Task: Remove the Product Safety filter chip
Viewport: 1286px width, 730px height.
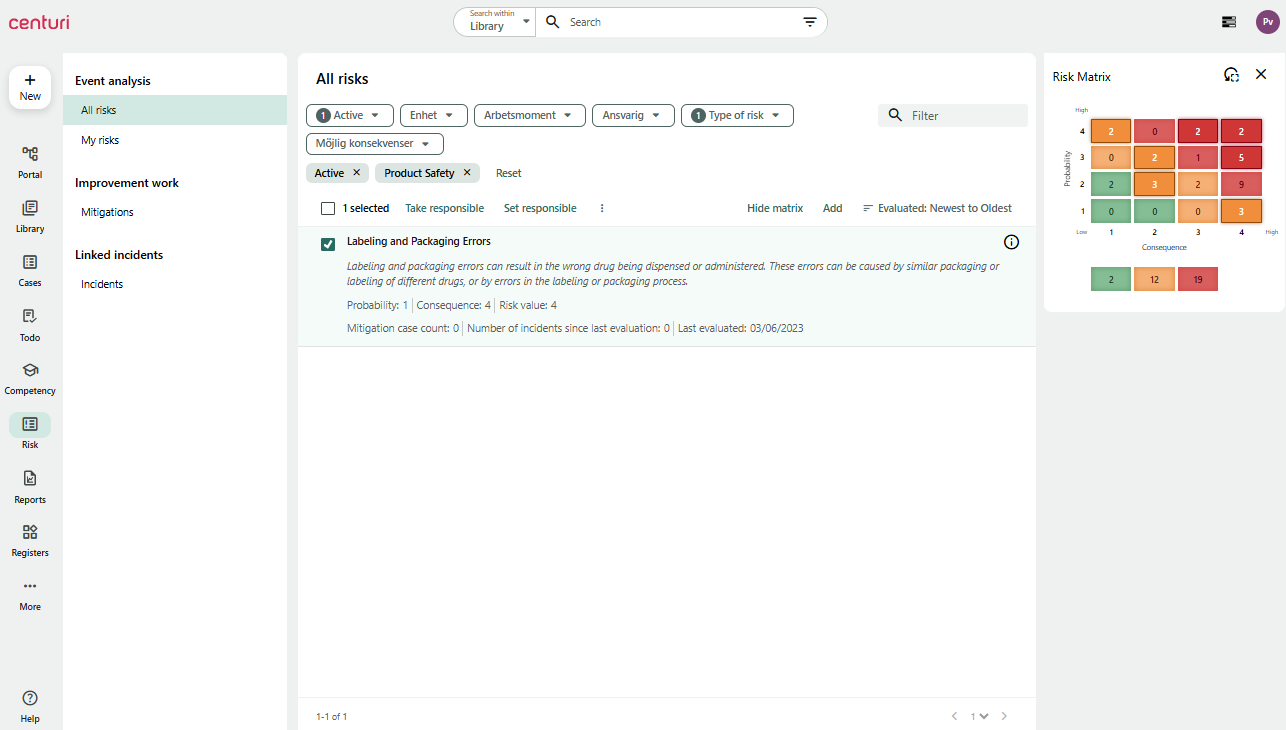Action: point(467,173)
